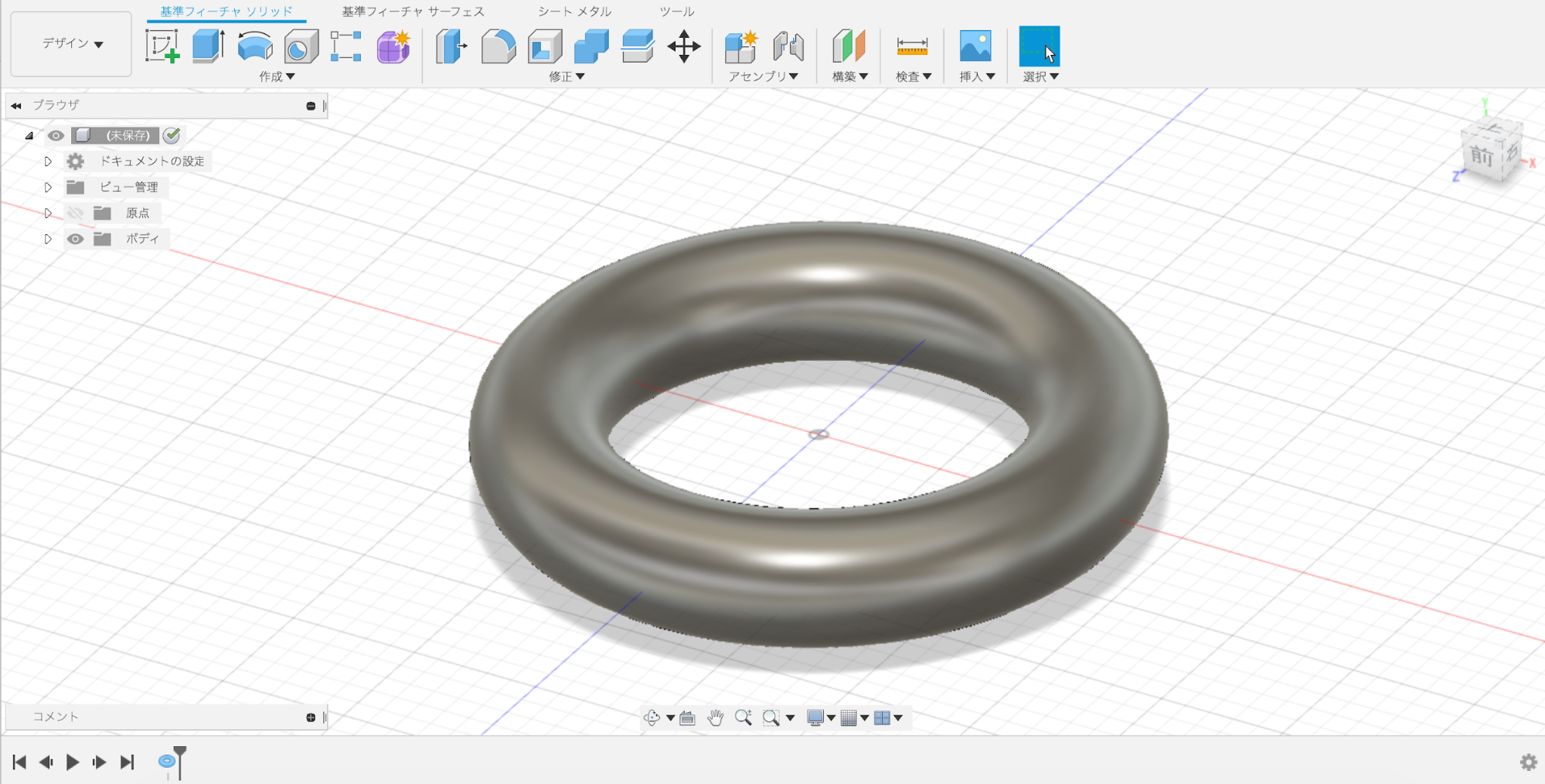Image resolution: width=1545 pixels, height=784 pixels.
Task: Open the デザイン workspace dropdown
Action: pyautogui.click(x=72, y=44)
